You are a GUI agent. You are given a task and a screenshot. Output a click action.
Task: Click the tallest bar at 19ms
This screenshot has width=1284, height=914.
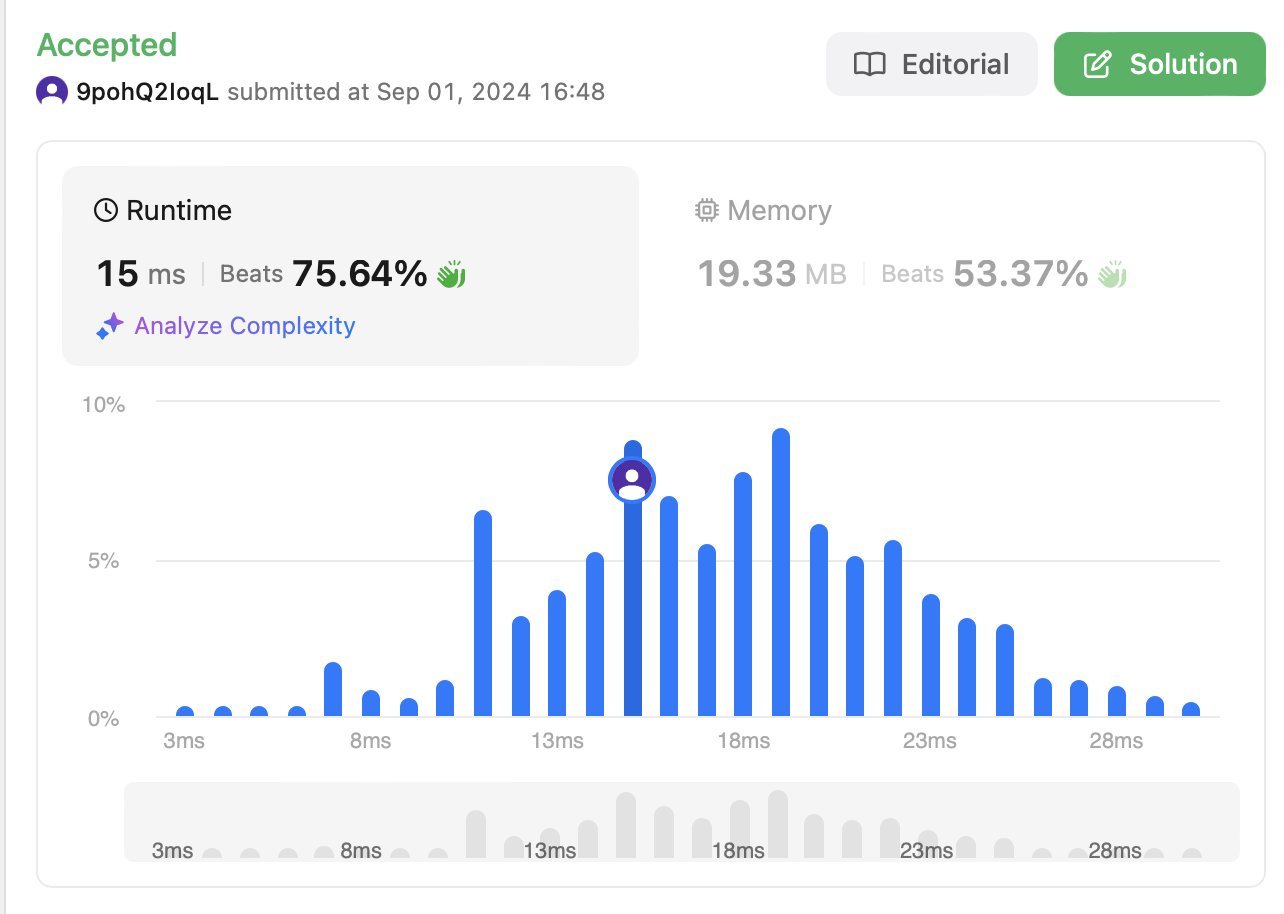pos(781,573)
